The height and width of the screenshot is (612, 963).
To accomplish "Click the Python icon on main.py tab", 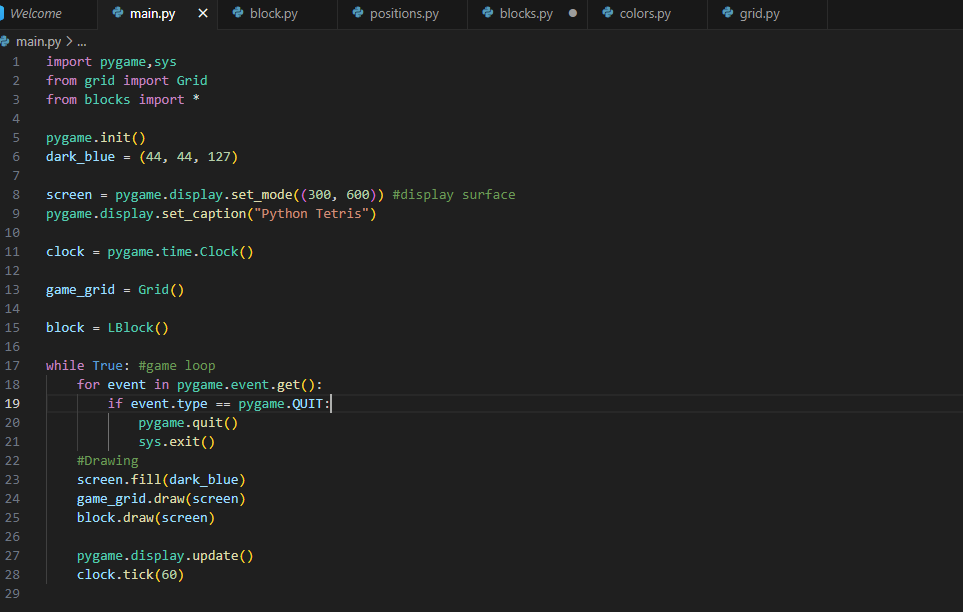I will [x=118, y=13].
